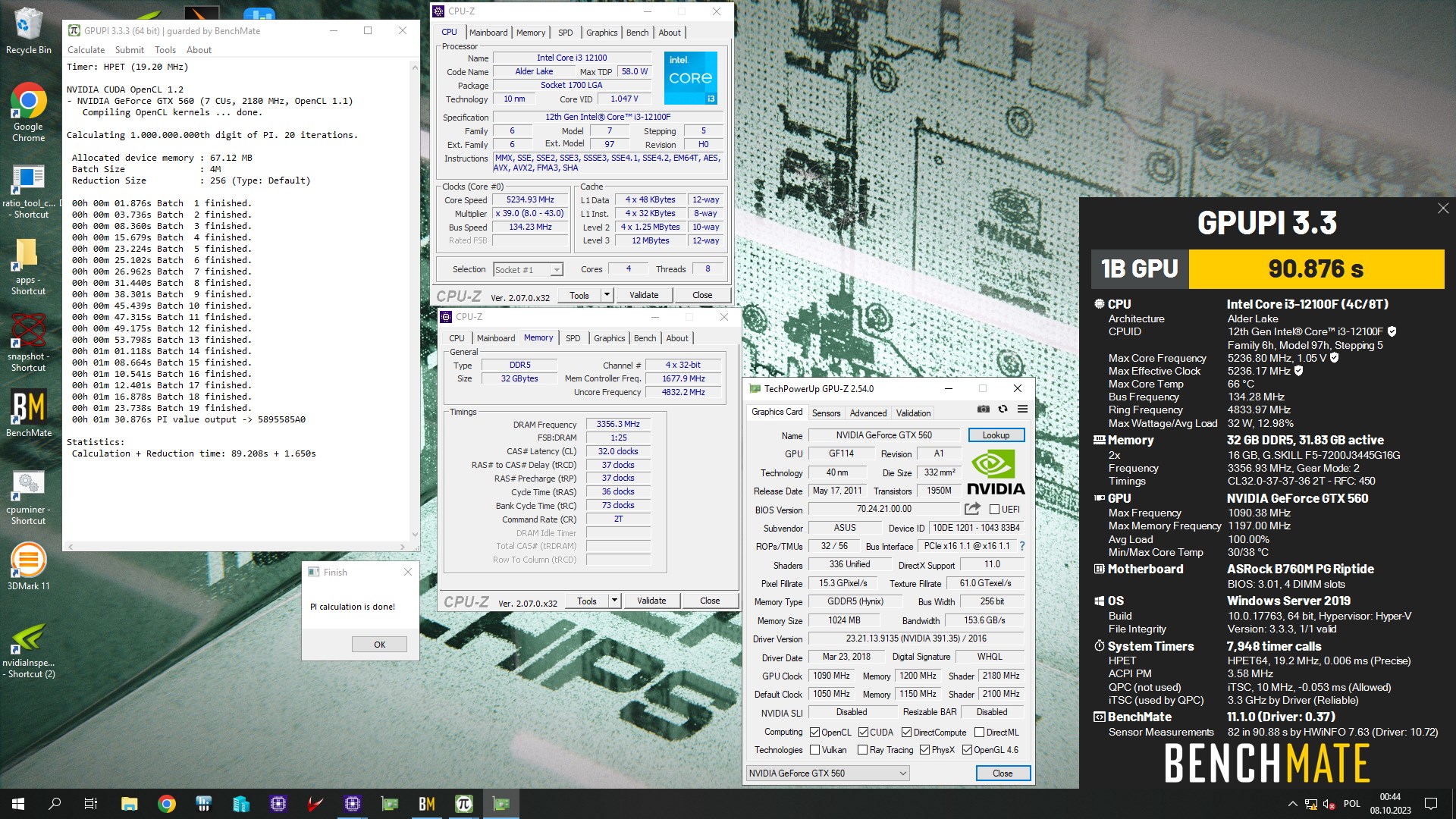1456x819 pixels.
Task: Open the GPU-Z hamburger menu
Action: point(1022,409)
